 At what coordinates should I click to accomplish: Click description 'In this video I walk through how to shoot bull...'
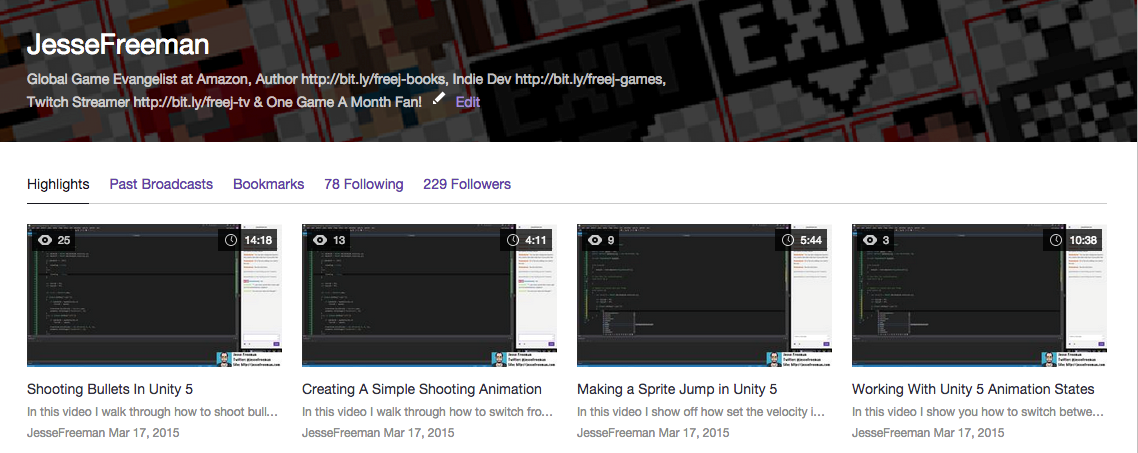[x=152, y=412]
